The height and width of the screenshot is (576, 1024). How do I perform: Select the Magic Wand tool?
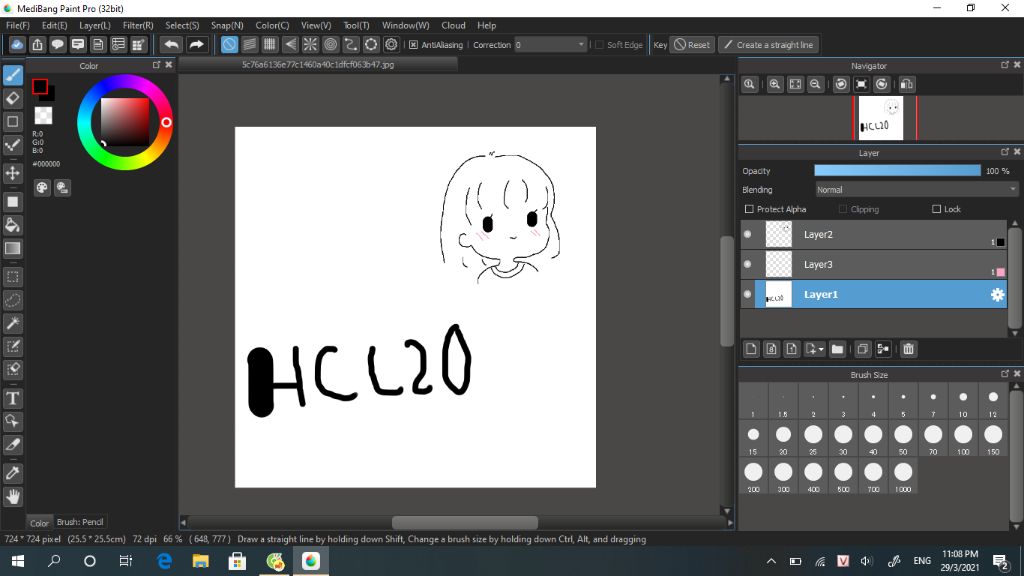(13, 323)
